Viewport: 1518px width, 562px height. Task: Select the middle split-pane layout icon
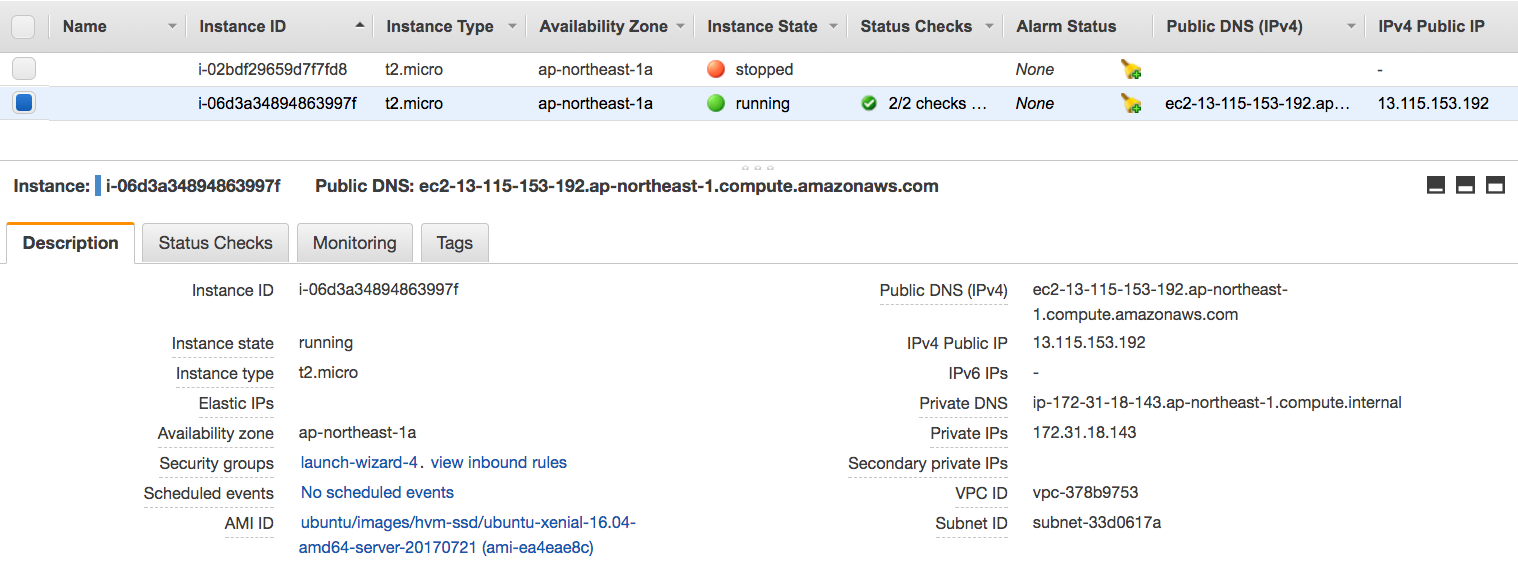tap(1466, 185)
